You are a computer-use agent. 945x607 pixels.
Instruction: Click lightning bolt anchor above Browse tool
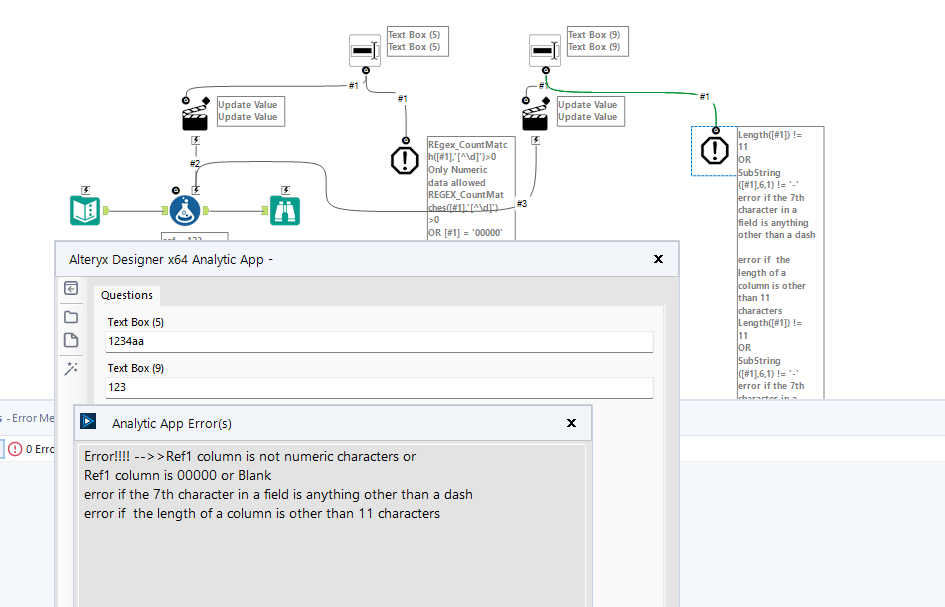[x=286, y=190]
